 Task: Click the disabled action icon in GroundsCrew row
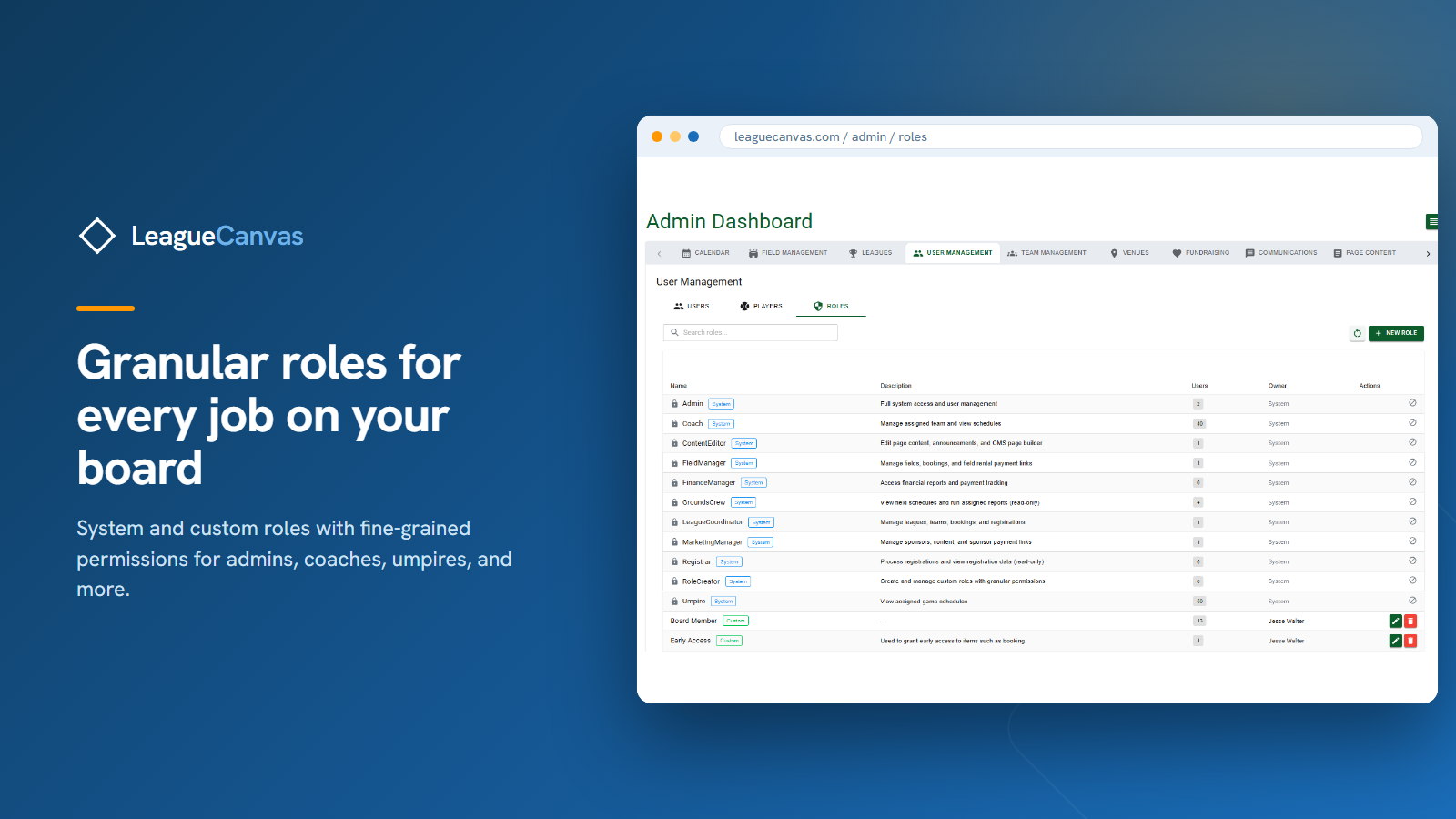click(x=1412, y=501)
